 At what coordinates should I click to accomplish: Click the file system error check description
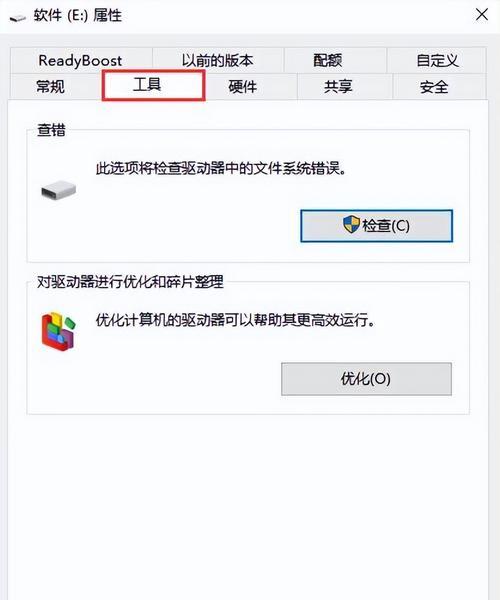(221, 168)
